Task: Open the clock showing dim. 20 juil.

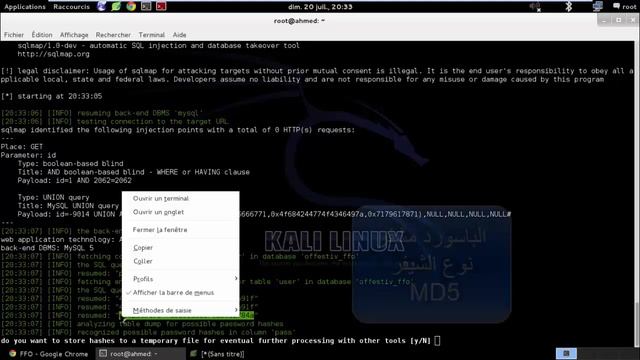Action: pyautogui.click(x=320, y=7)
